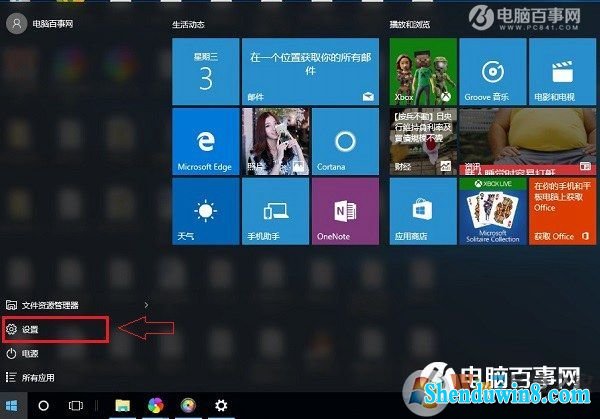
Task: Open the 应用商店 store tile
Action: click(x=423, y=211)
